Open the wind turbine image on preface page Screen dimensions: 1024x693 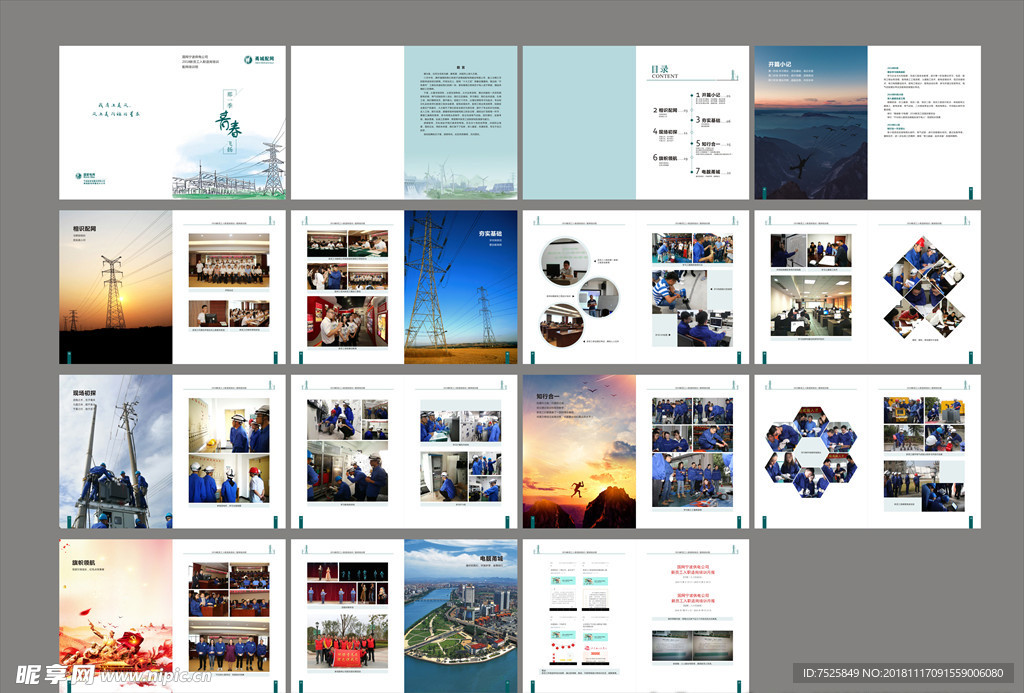pyautogui.click(x=460, y=180)
